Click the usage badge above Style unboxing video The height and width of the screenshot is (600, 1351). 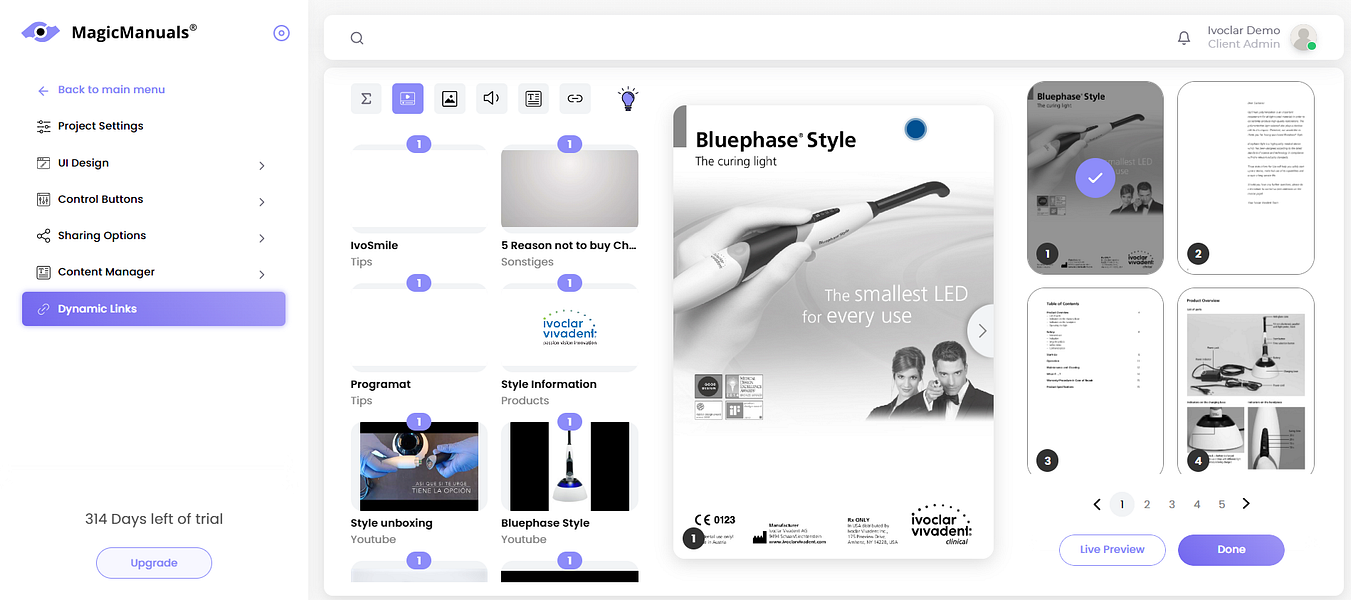(419, 422)
